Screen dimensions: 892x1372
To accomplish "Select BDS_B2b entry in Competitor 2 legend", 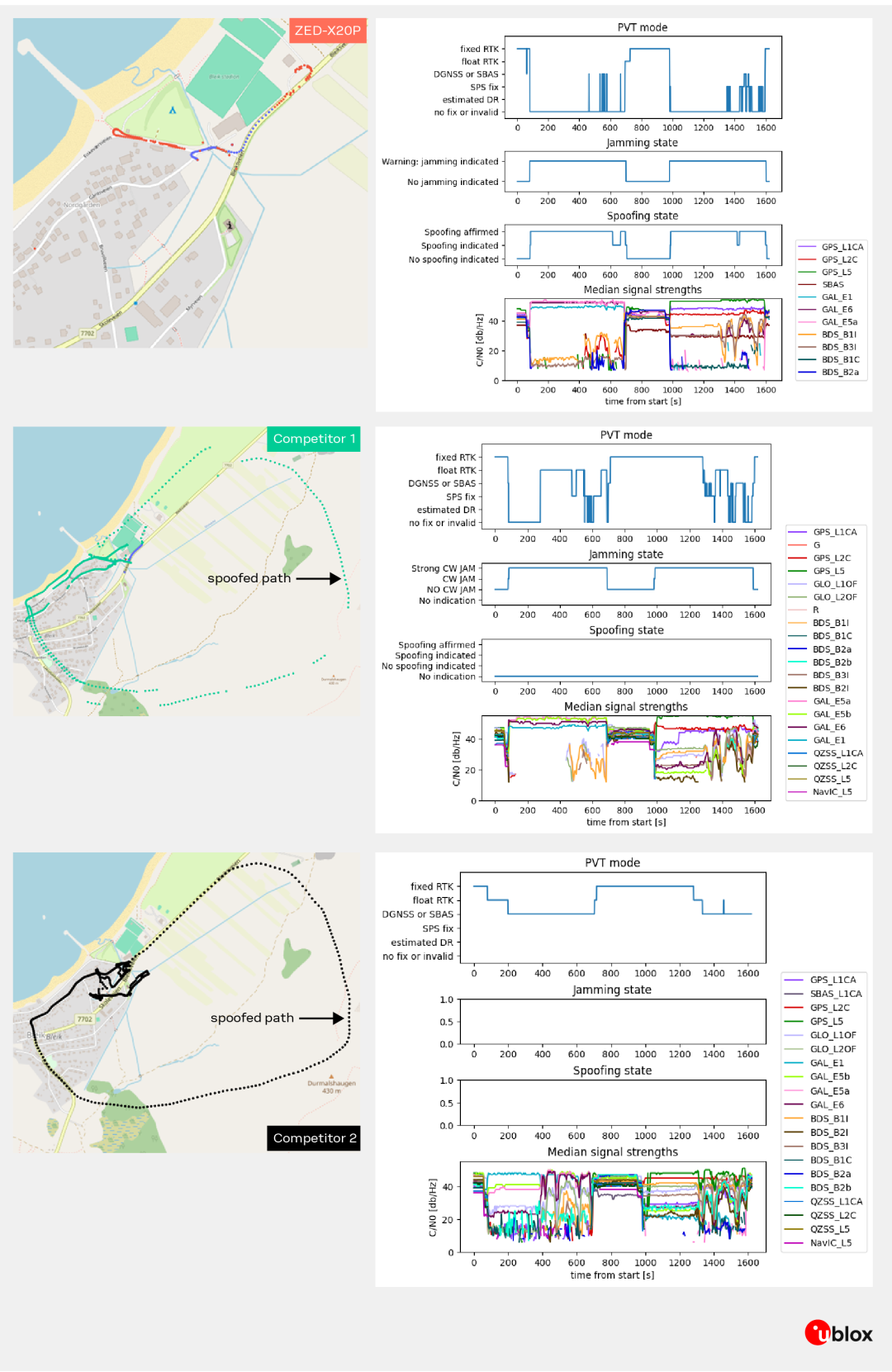I will click(x=818, y=1188).
